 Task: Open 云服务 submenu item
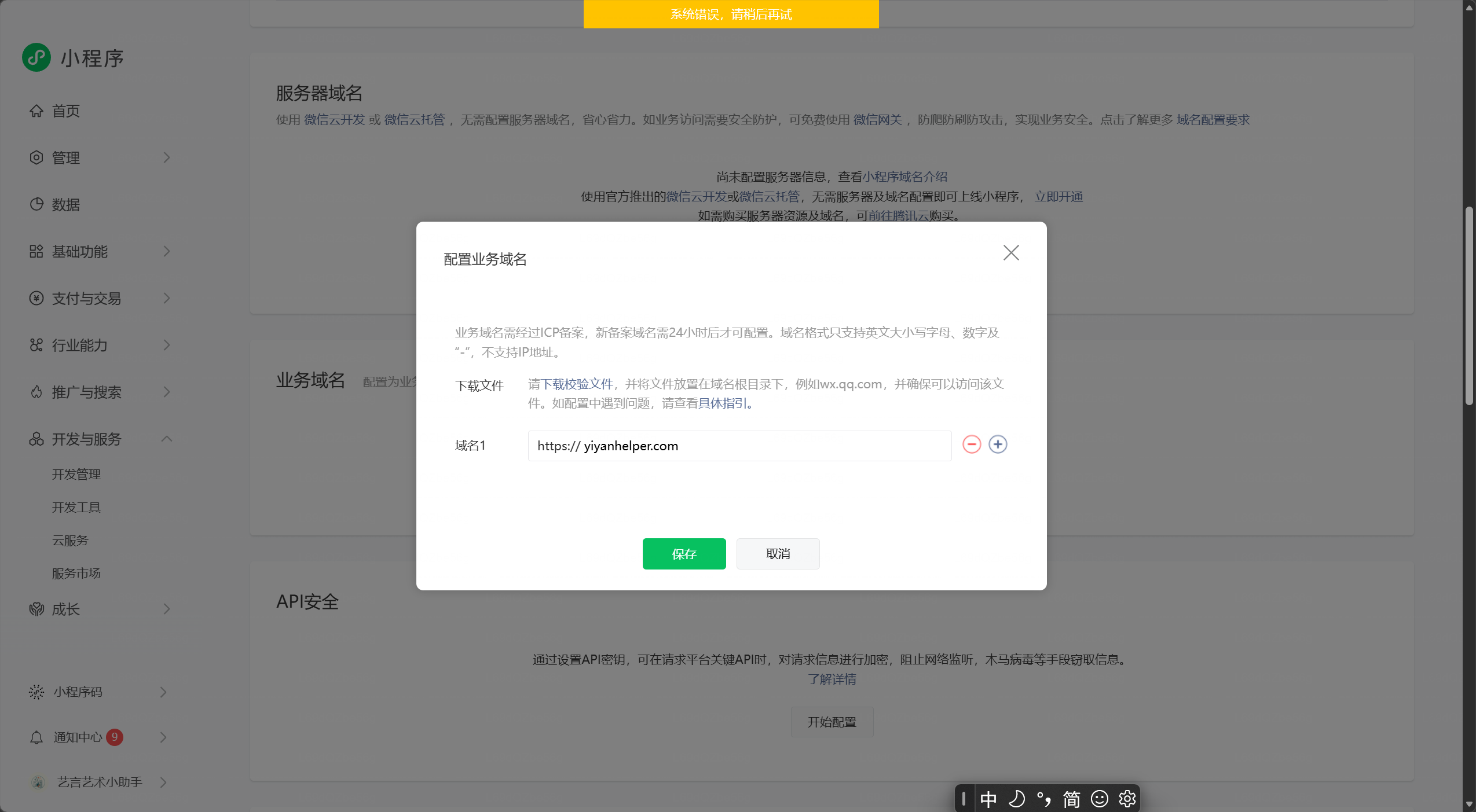coord(70,540)
